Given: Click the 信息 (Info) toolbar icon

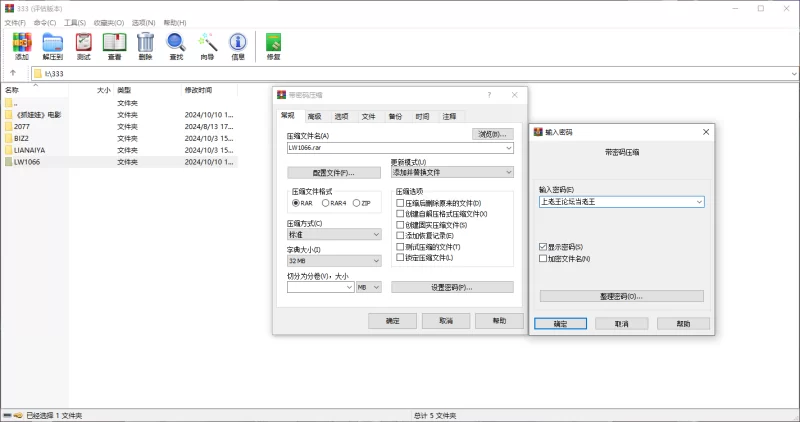Looking at the screenshot, I should click(x=238, y=45).
